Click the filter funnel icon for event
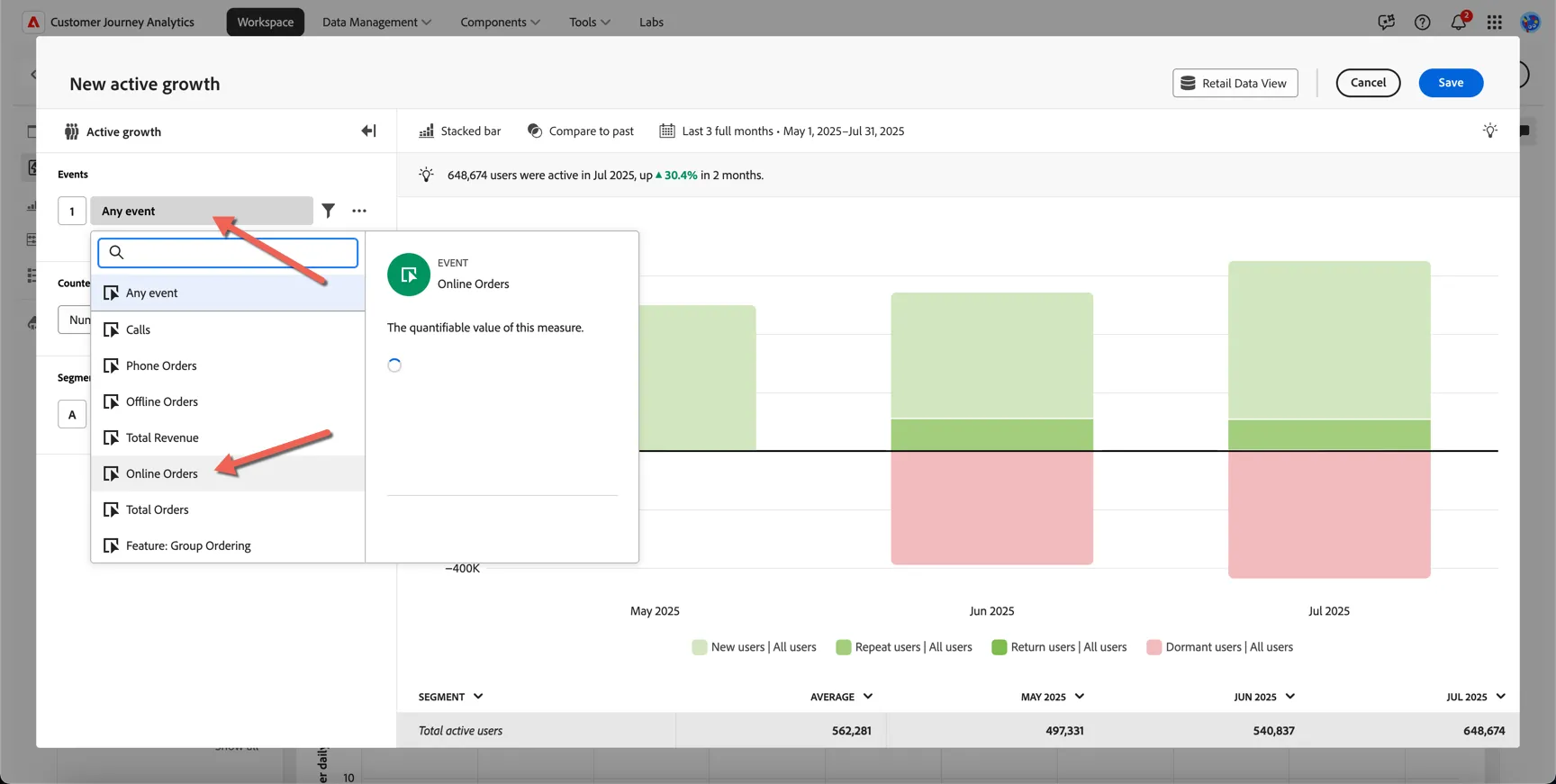Image resolution: width=1556 pixels, height=784 pixels. click(329, 211)
